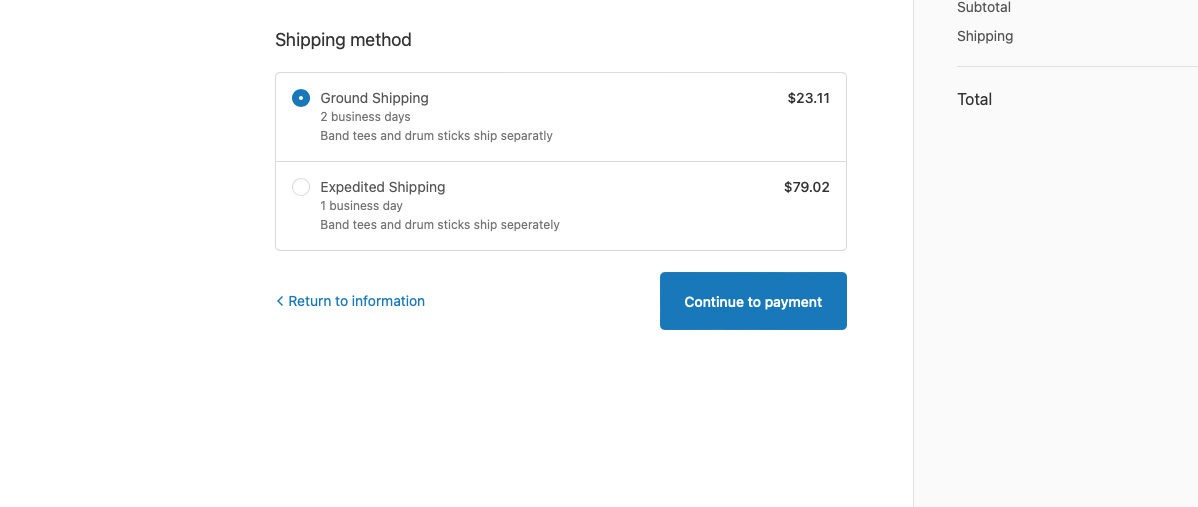Click the Total label in order summary
The image size is (1198, 507).
[x=974, y=99]
